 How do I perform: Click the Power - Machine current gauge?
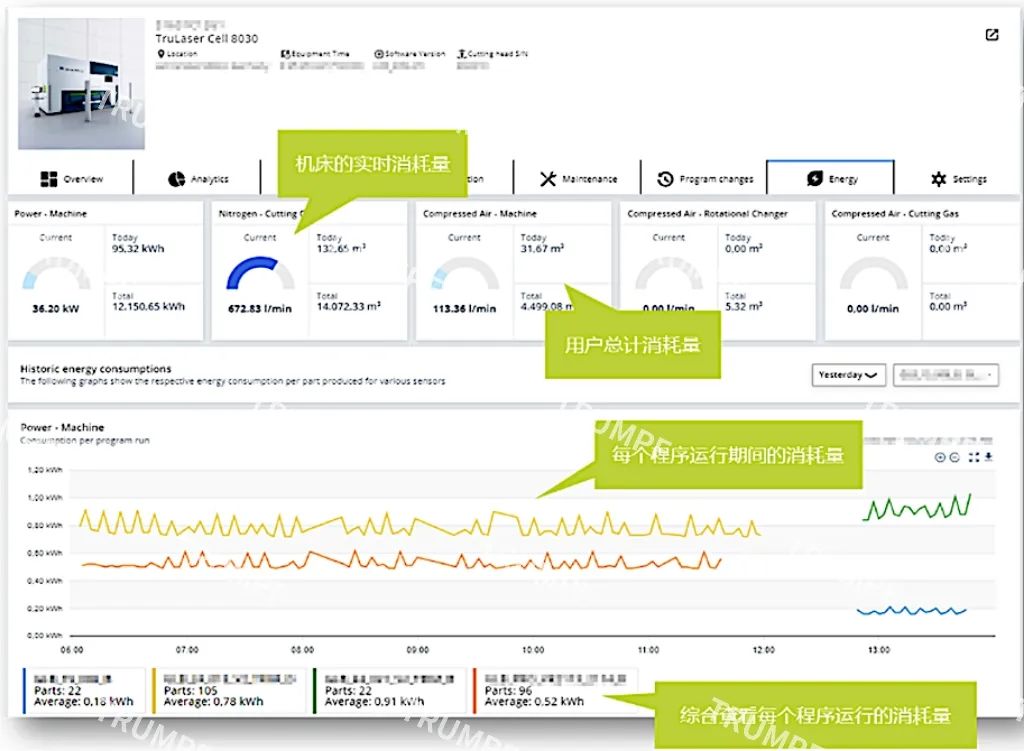56,274
